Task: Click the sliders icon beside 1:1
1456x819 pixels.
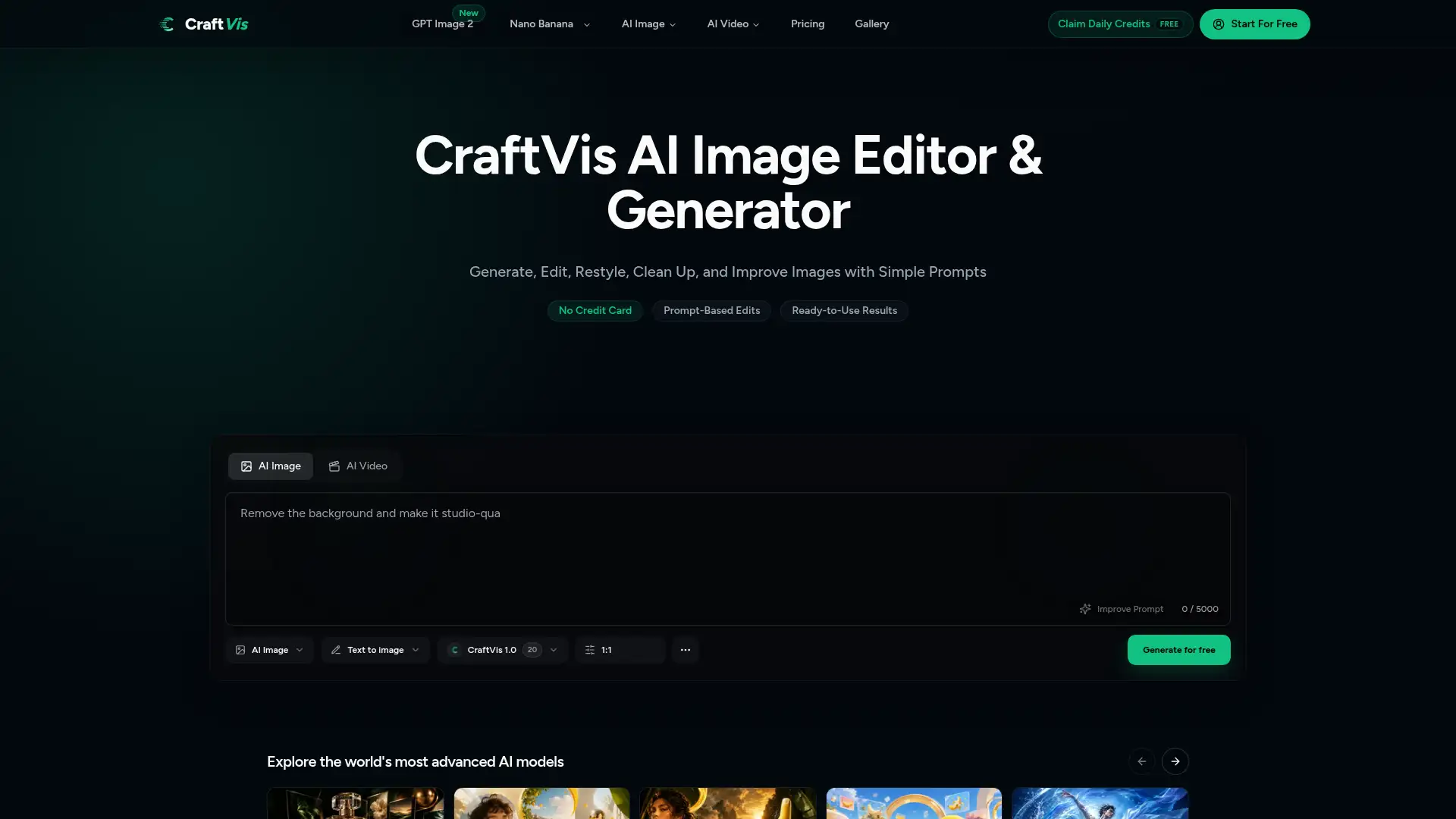Action: (x=590, y=650)
